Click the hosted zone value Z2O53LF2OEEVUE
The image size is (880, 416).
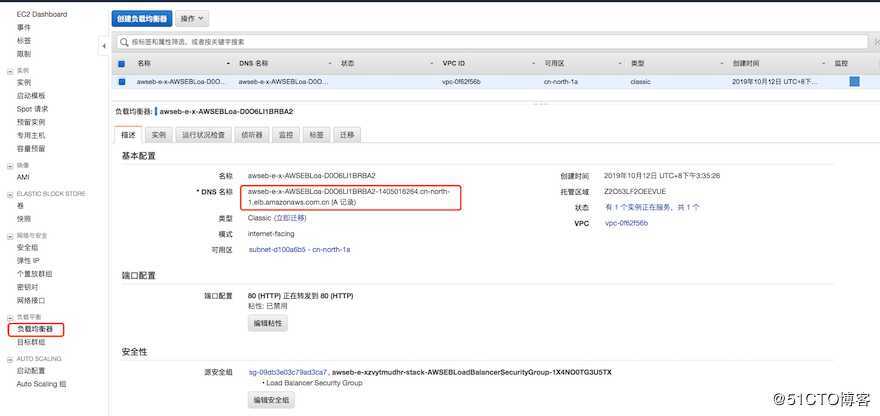tap(635, 191)
